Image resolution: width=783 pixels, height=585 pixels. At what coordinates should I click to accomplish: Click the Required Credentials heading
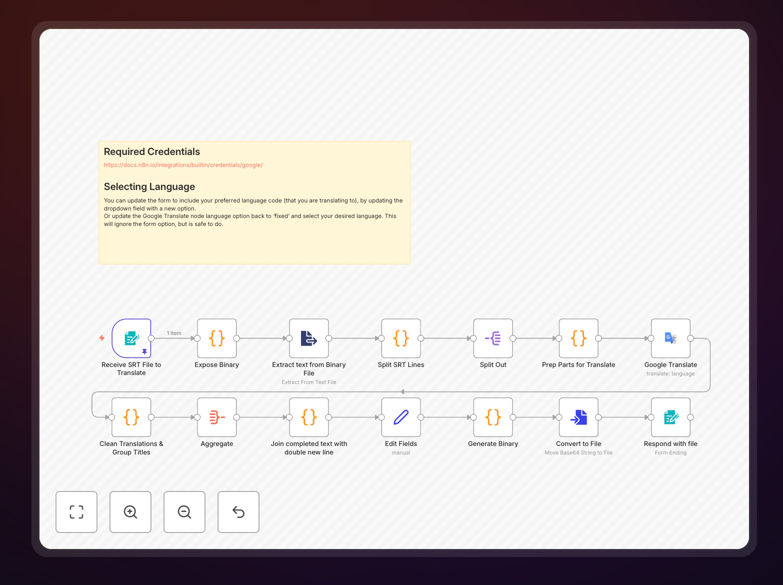click(152, 151)
